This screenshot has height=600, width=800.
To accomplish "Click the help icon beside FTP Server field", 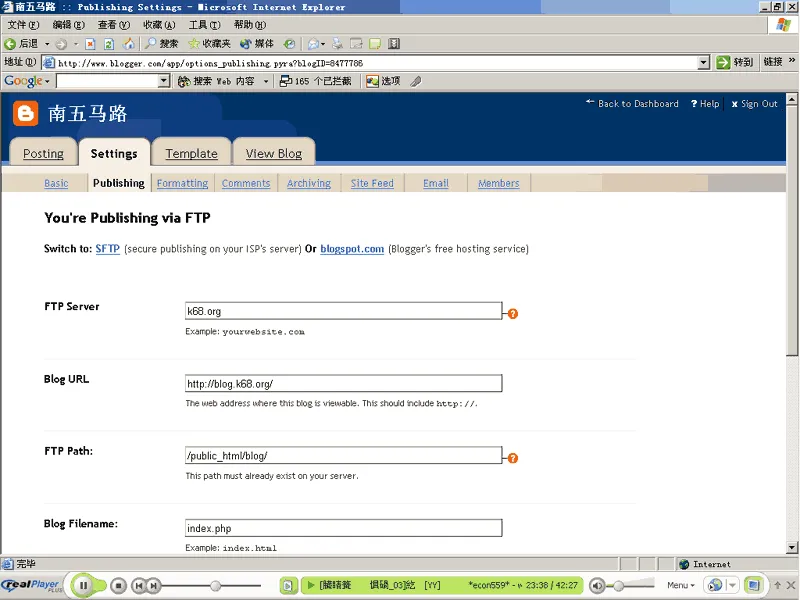I will tap(513, 313).
